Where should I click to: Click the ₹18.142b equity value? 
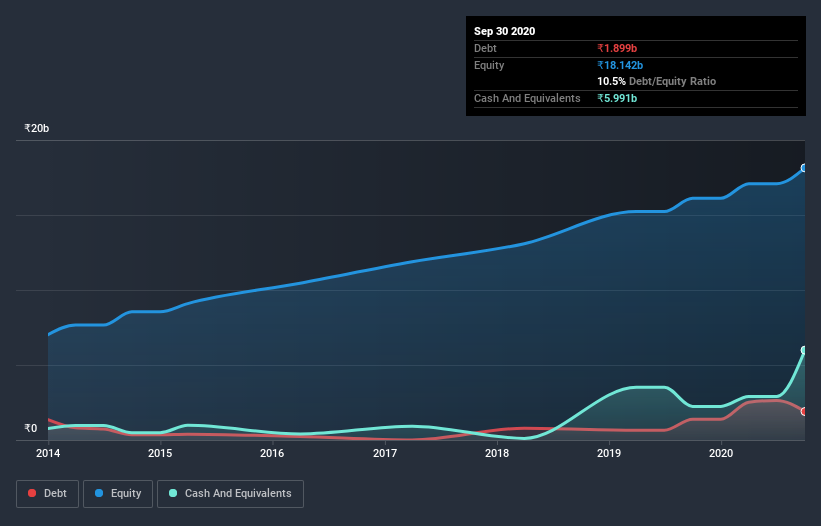(620, 65)
